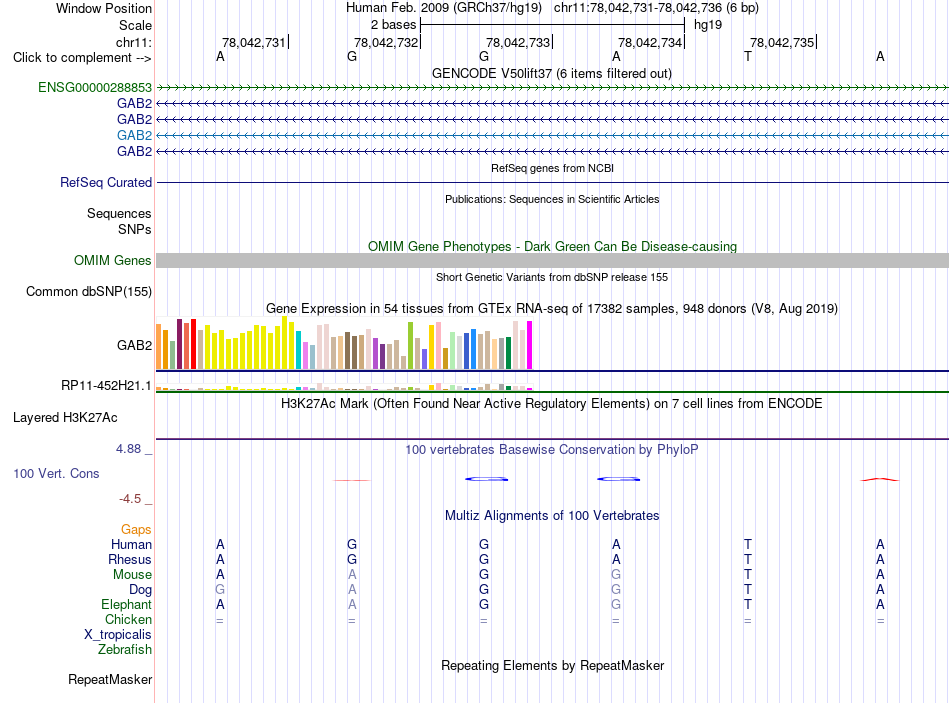Click the Window Position label
Image resolution: width=950 pixels, height=703 pixels.
coord(104,8)
